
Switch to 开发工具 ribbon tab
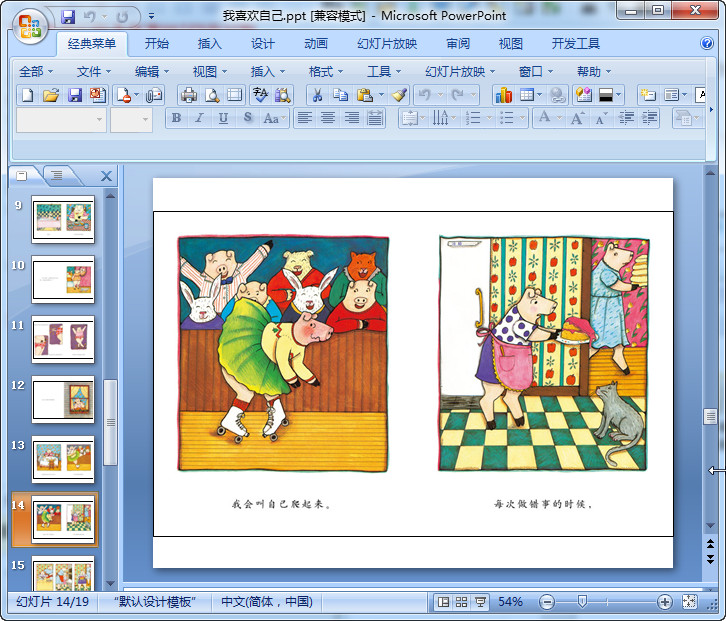pyautogui.click(x=576, y=44)
